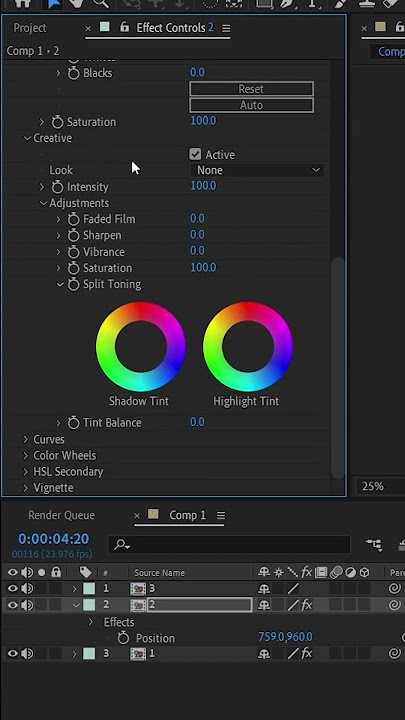Toggle the Saturation stopwatch under Adjustments

point(73,268)
